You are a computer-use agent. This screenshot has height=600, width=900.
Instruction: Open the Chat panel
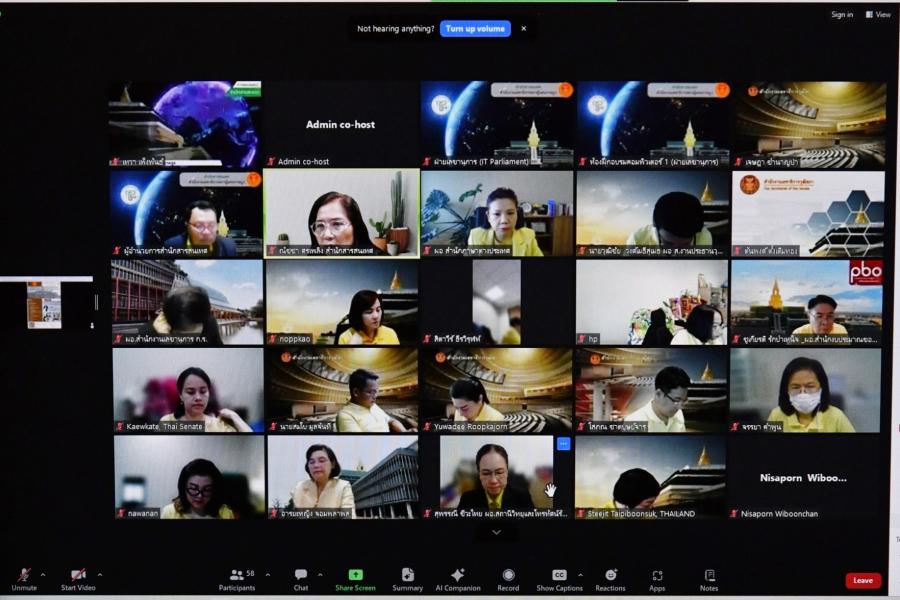click(x=301, y=579)
